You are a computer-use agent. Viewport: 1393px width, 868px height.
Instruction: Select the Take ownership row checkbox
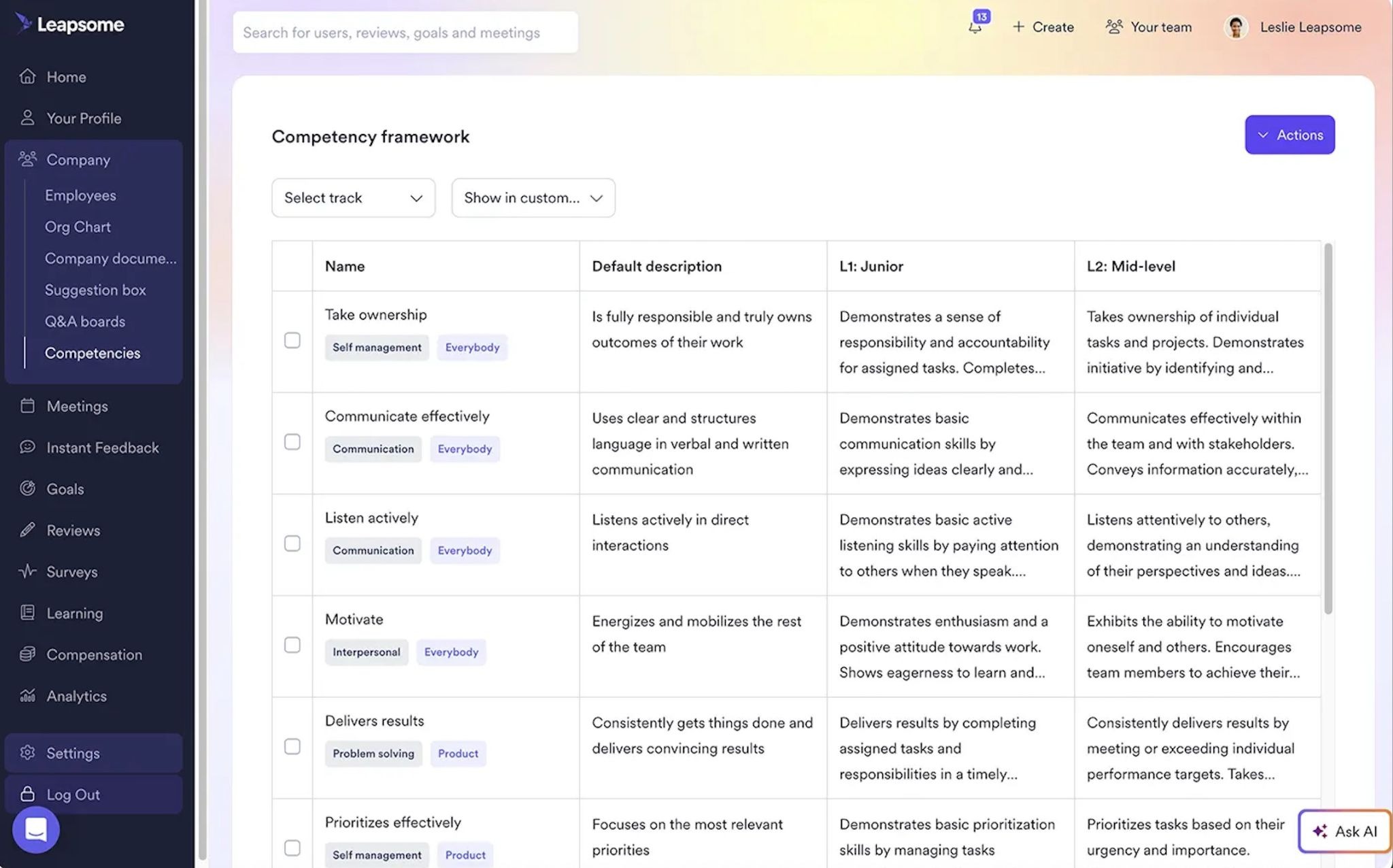292,340
